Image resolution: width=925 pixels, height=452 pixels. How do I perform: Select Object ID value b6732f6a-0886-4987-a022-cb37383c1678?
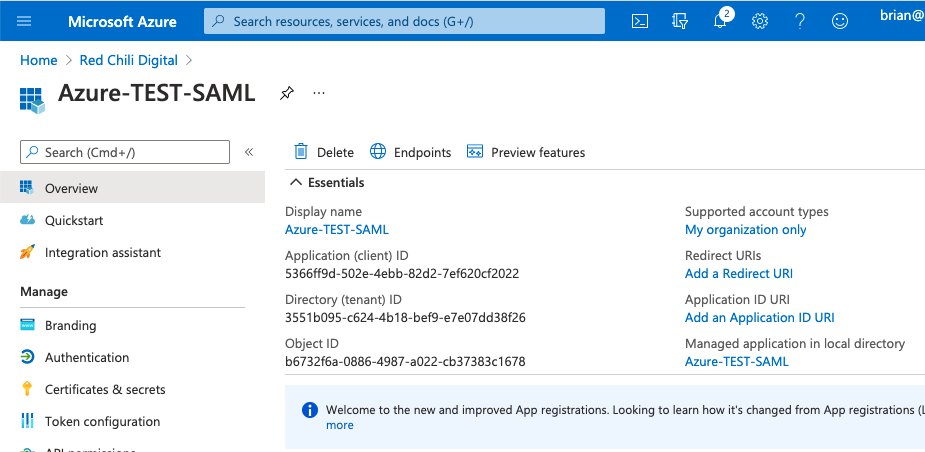pyautogui.click(x=405, y=361)
